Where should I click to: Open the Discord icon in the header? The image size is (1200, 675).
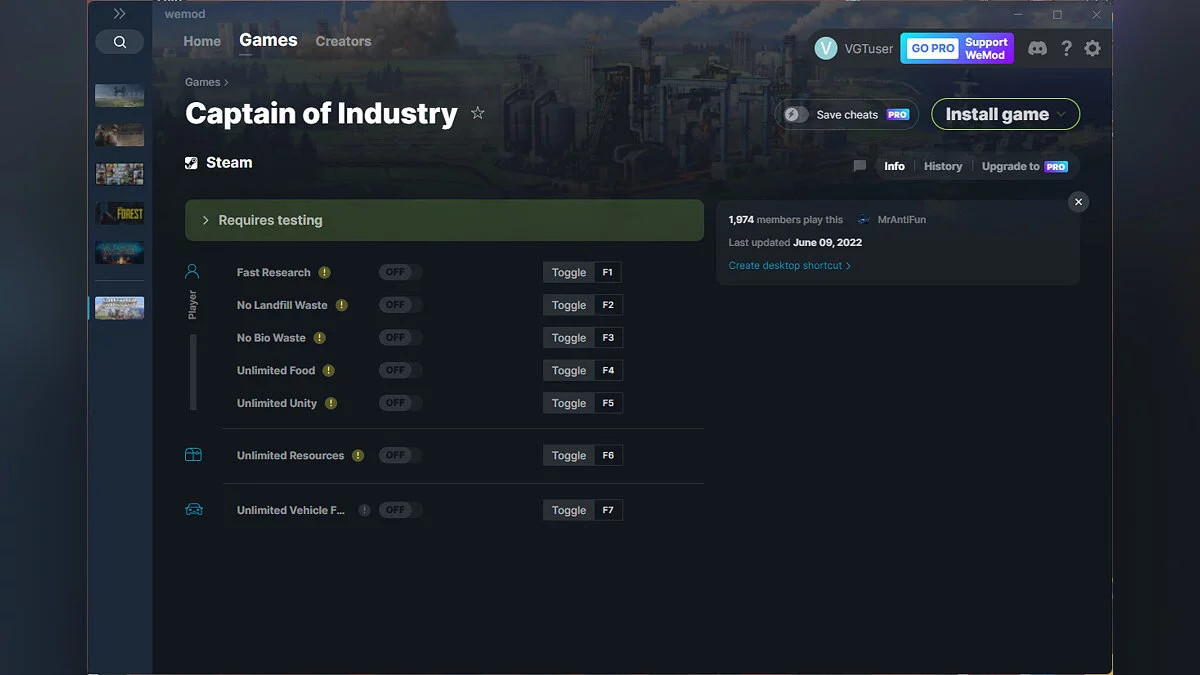coord(1037,48)
